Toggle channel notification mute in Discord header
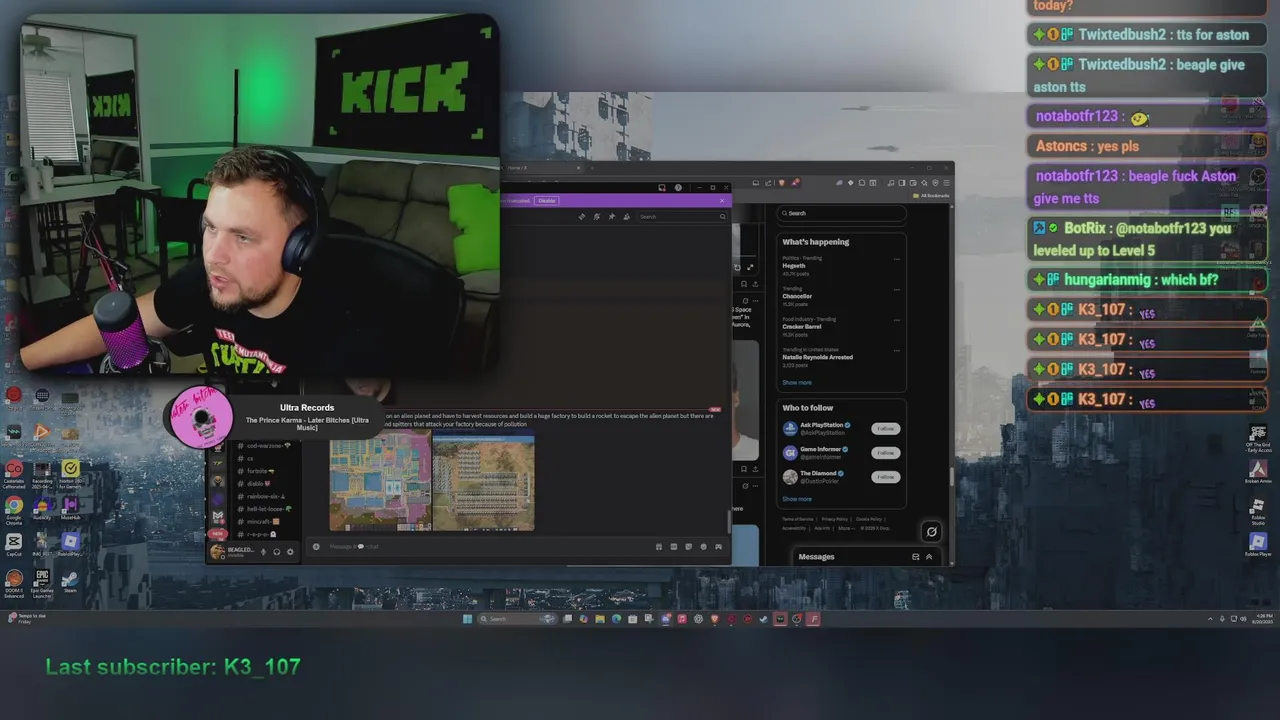The height and width of the screenshot is (720, 1280). click(x=596, y=216)
